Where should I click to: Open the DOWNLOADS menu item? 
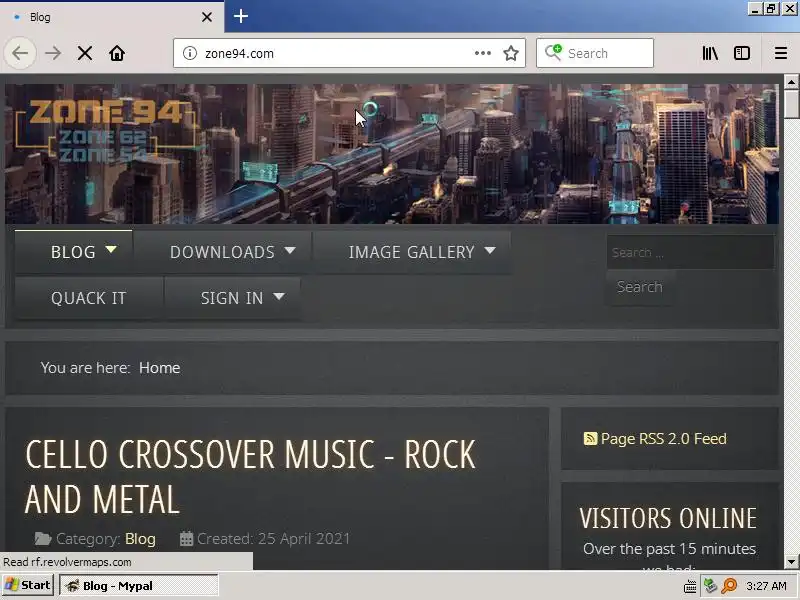pos(222,252)
